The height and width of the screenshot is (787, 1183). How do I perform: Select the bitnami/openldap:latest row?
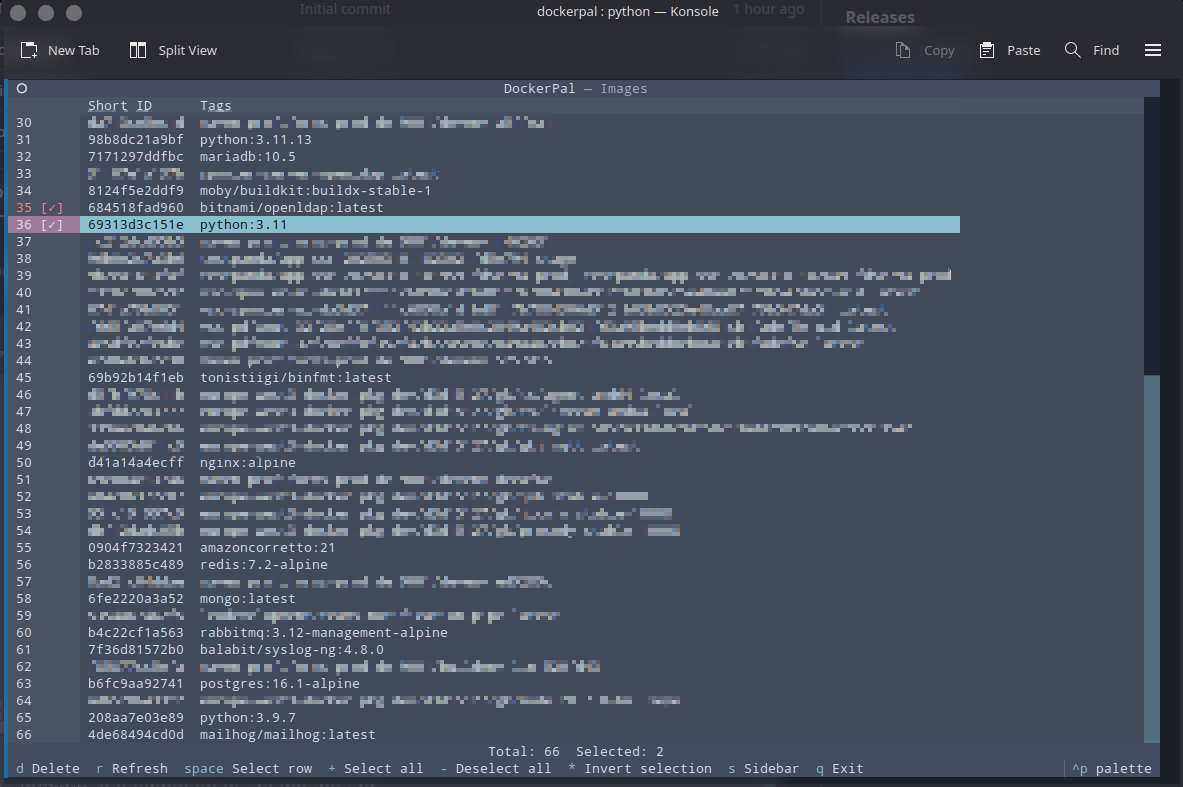[x=484, y=208]
